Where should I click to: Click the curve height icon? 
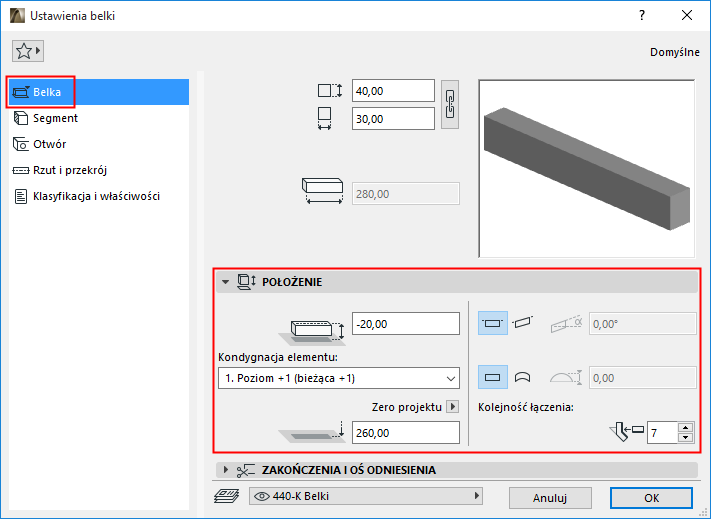[x=566, y=378]
